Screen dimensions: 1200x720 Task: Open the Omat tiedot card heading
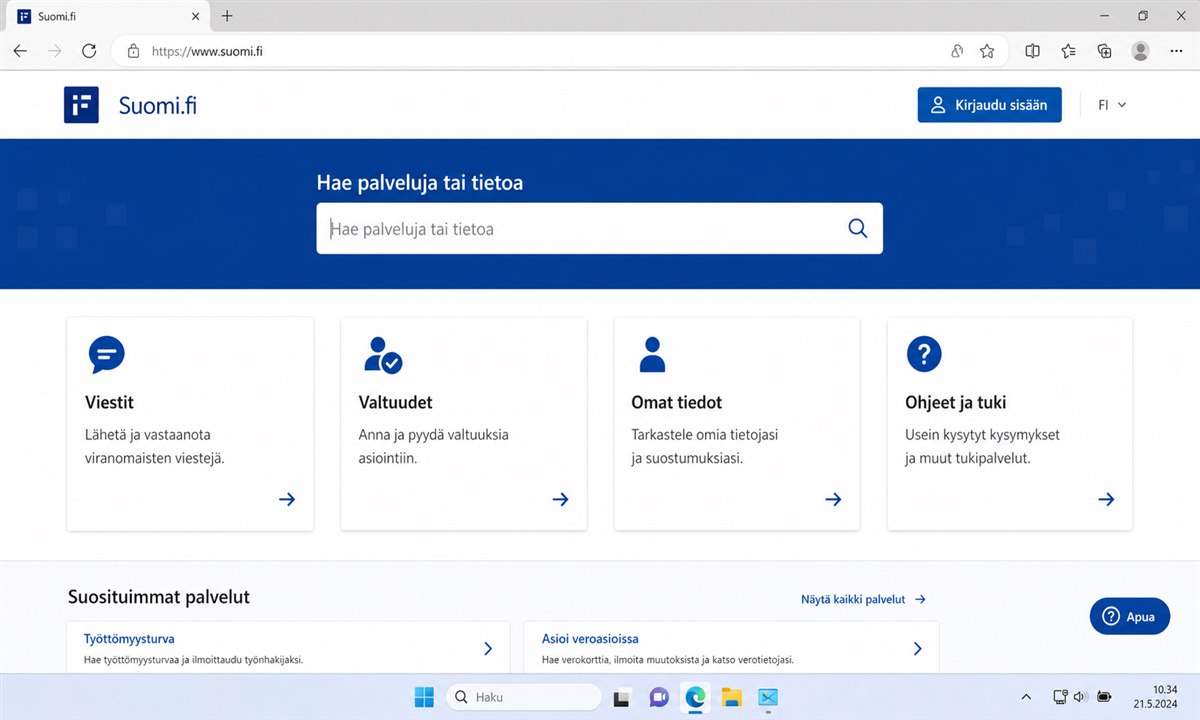[677, 402]
